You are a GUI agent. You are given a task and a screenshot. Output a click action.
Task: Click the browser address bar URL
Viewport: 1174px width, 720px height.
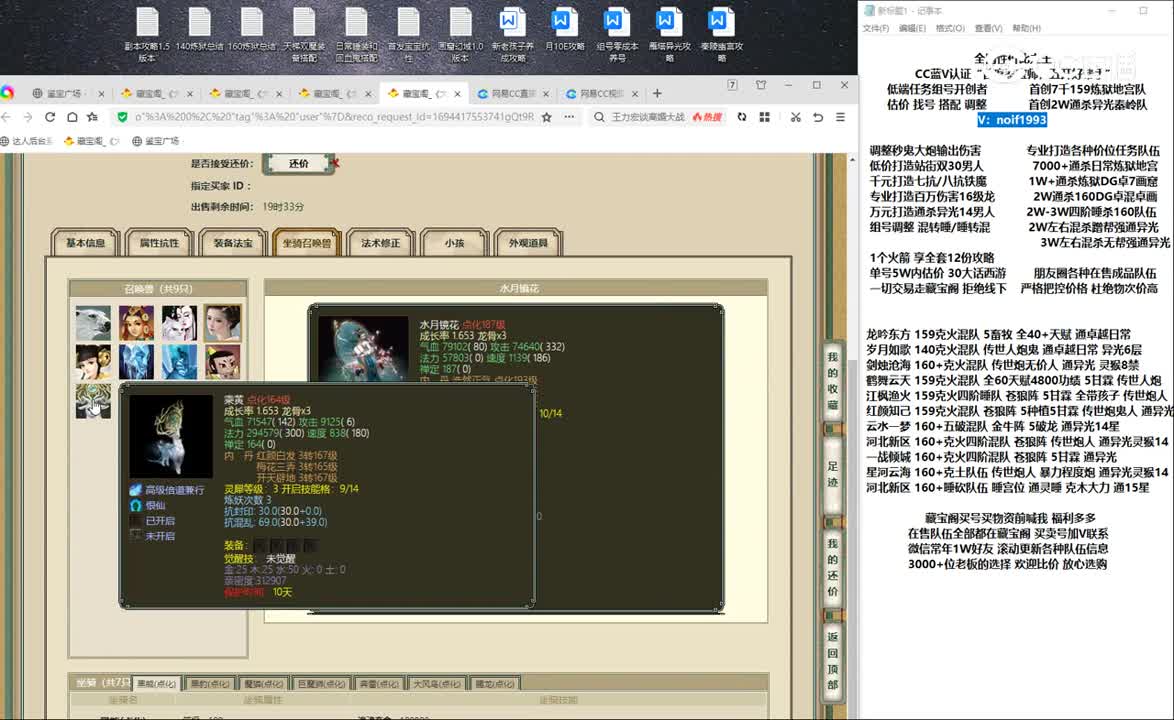pos(334,117)
